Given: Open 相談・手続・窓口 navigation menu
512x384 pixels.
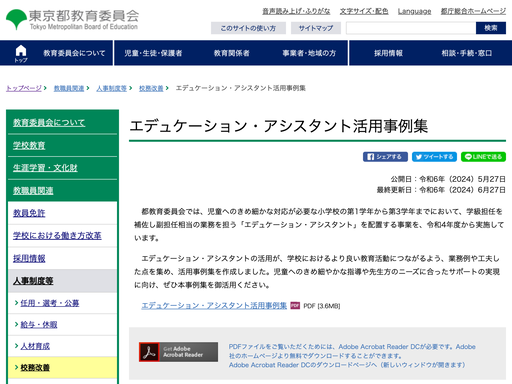Looking at the screenshot, I should (x=467, y=53).
